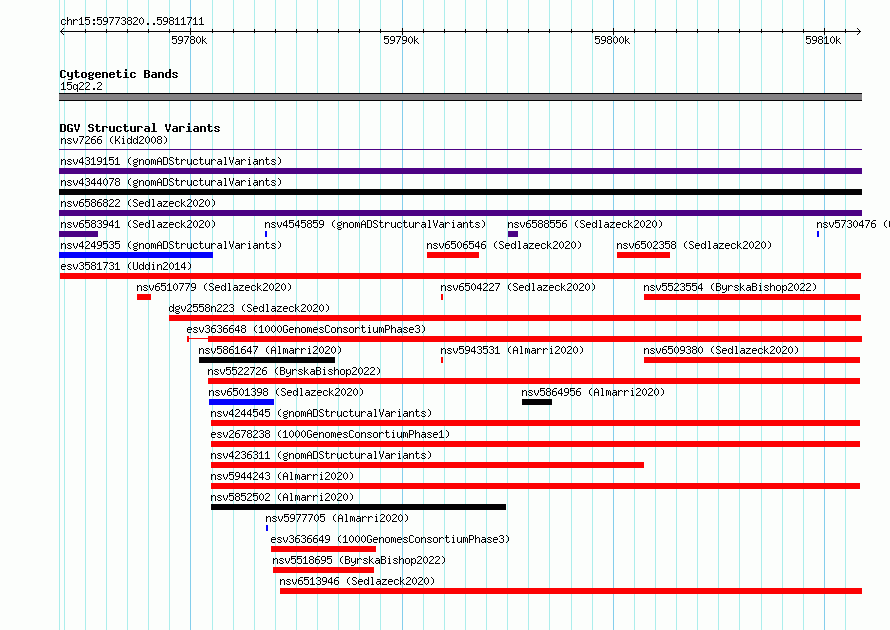Open the nsv6509380 (Sedlazeck2020) label

pyautogui.click(x=721, y=350)
